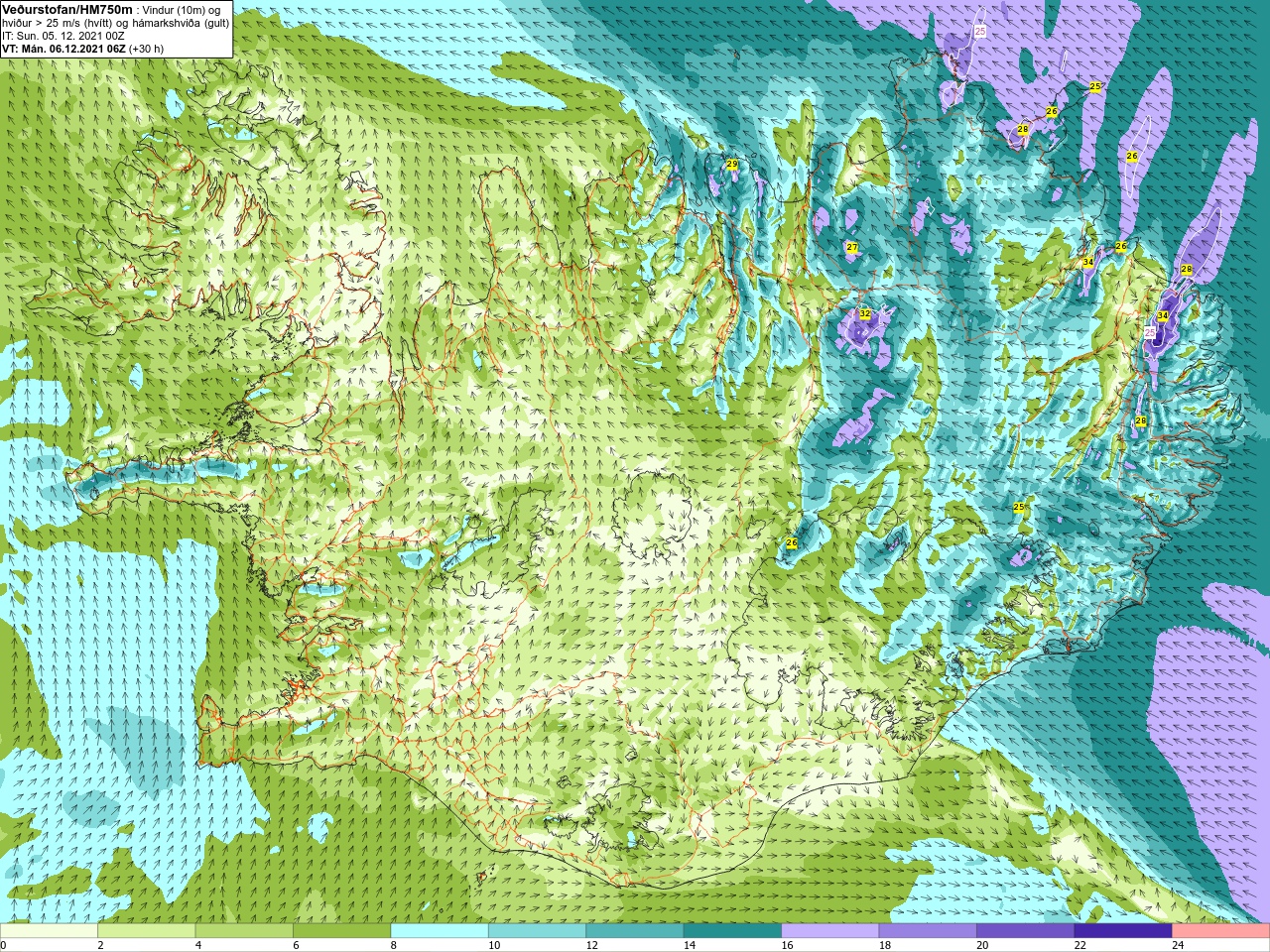
Task: Click the 'IT: Sun. 05. 12. 2021 00Z' line
Action: point(63,36)
